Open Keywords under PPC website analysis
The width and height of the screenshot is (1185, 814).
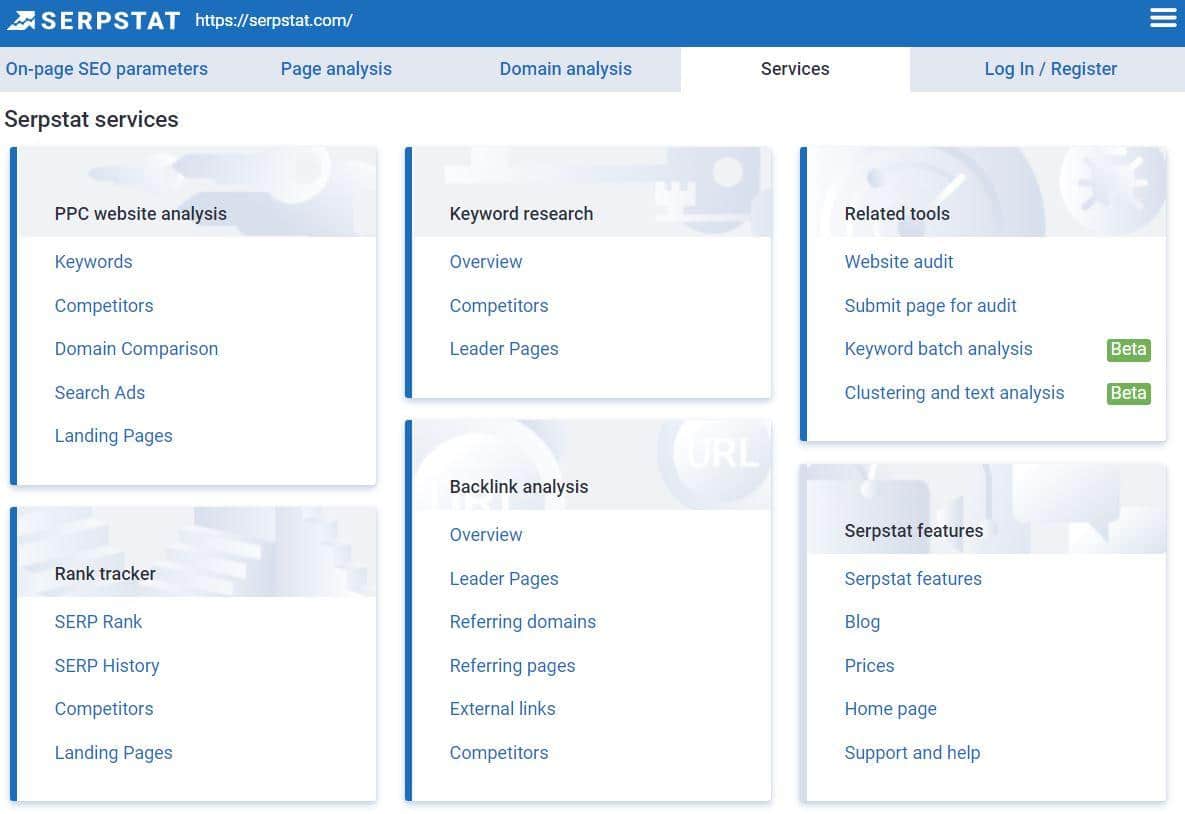point(94,262)
